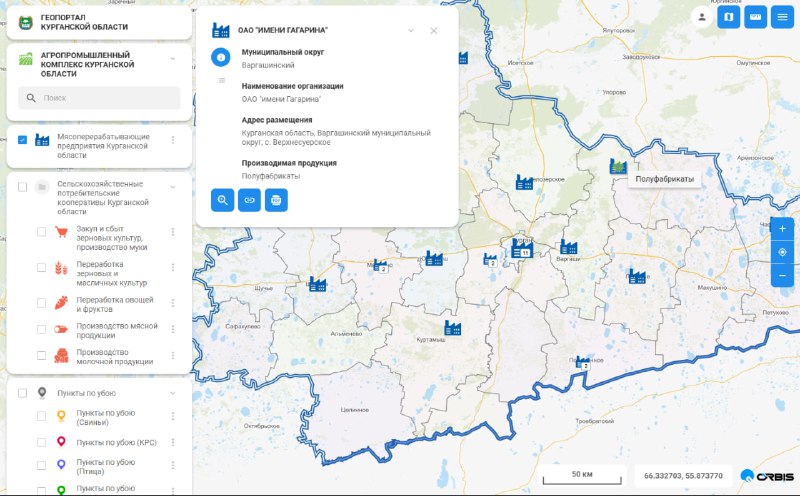Viewport: 800px width, 496px height.
Task: Enable Сельскохозяйственные потребительские кооперативы checkbox
Action: pos(22,187)
